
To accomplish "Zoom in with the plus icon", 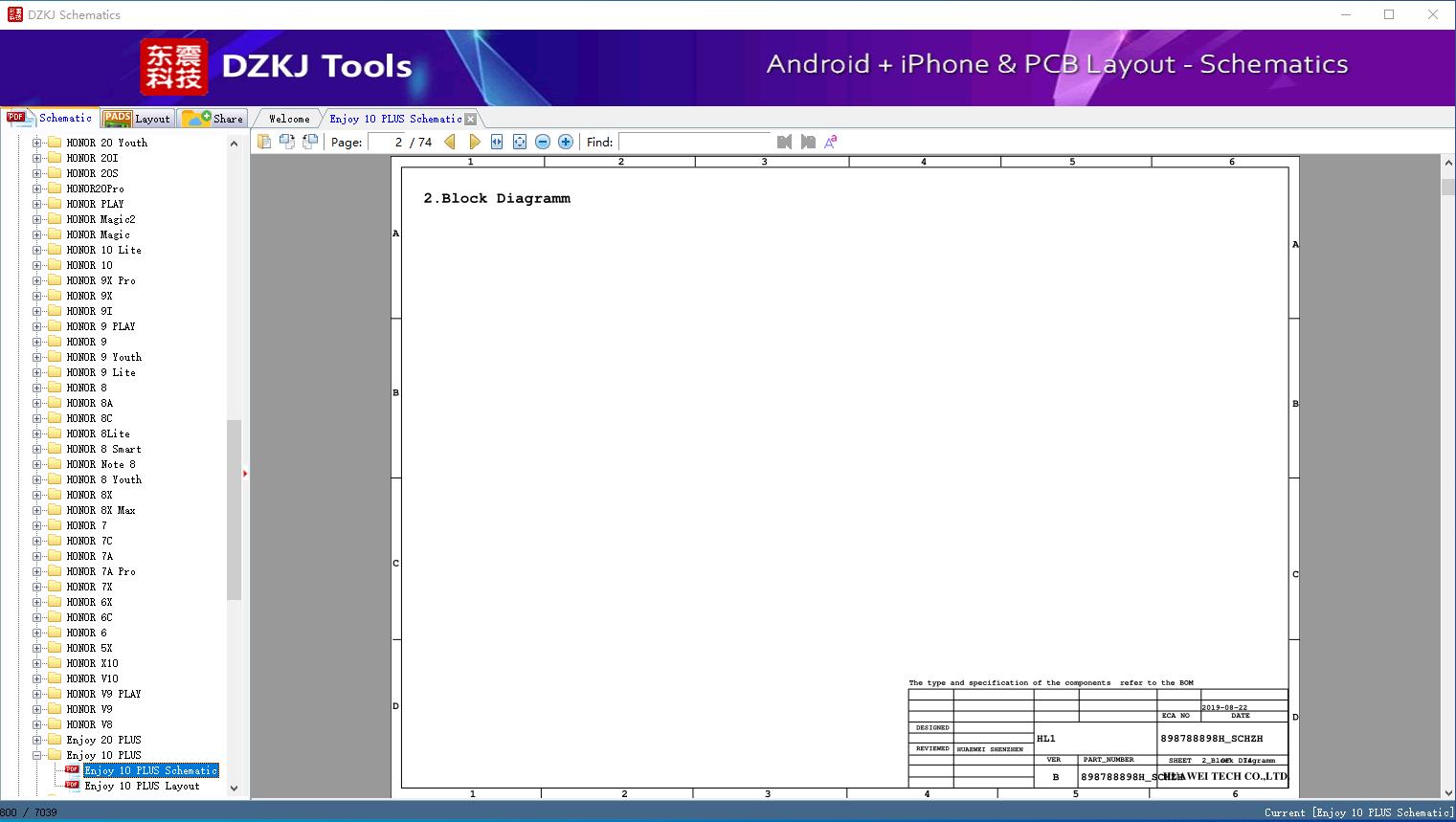I will (566, 142).
